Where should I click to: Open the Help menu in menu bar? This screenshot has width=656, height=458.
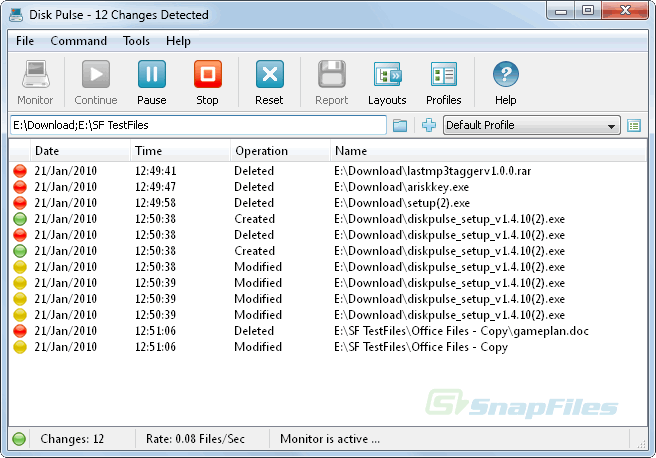tap(178, 41)
